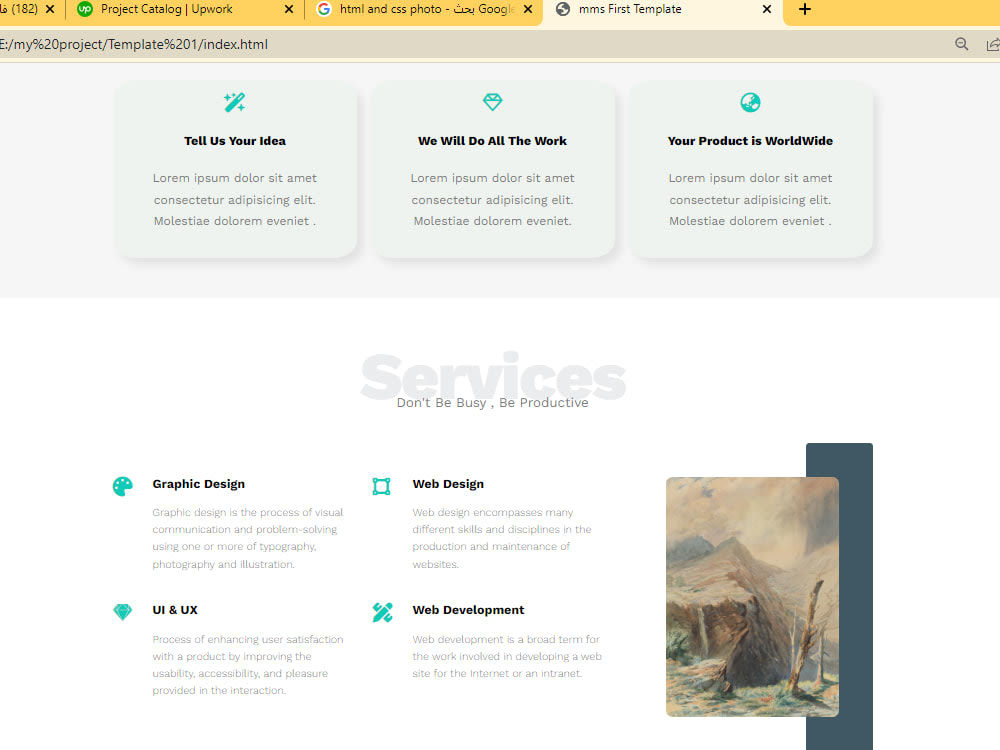Viewport: 1000px width, 750px height.
Task: Click the landscape painting image
Action: click(x=753, y=597)
